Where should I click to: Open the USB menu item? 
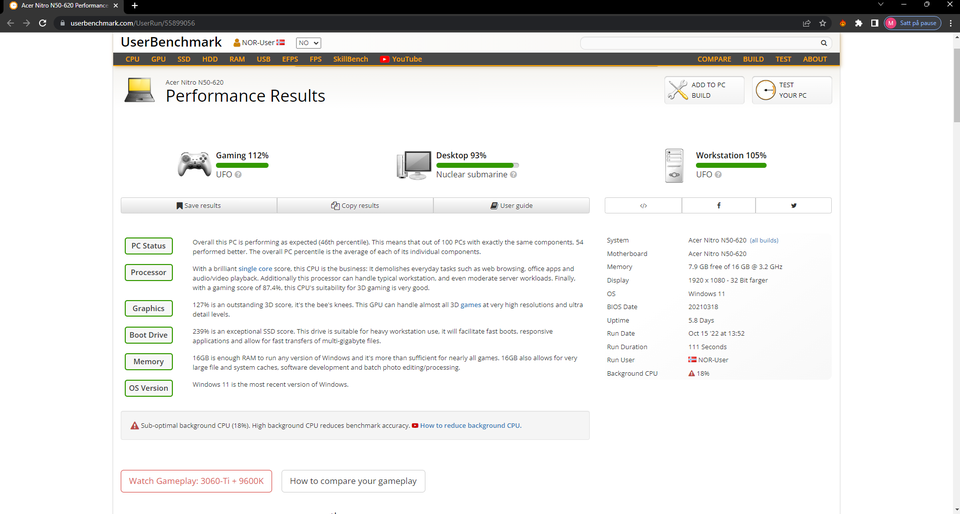[x=263, y=59]
